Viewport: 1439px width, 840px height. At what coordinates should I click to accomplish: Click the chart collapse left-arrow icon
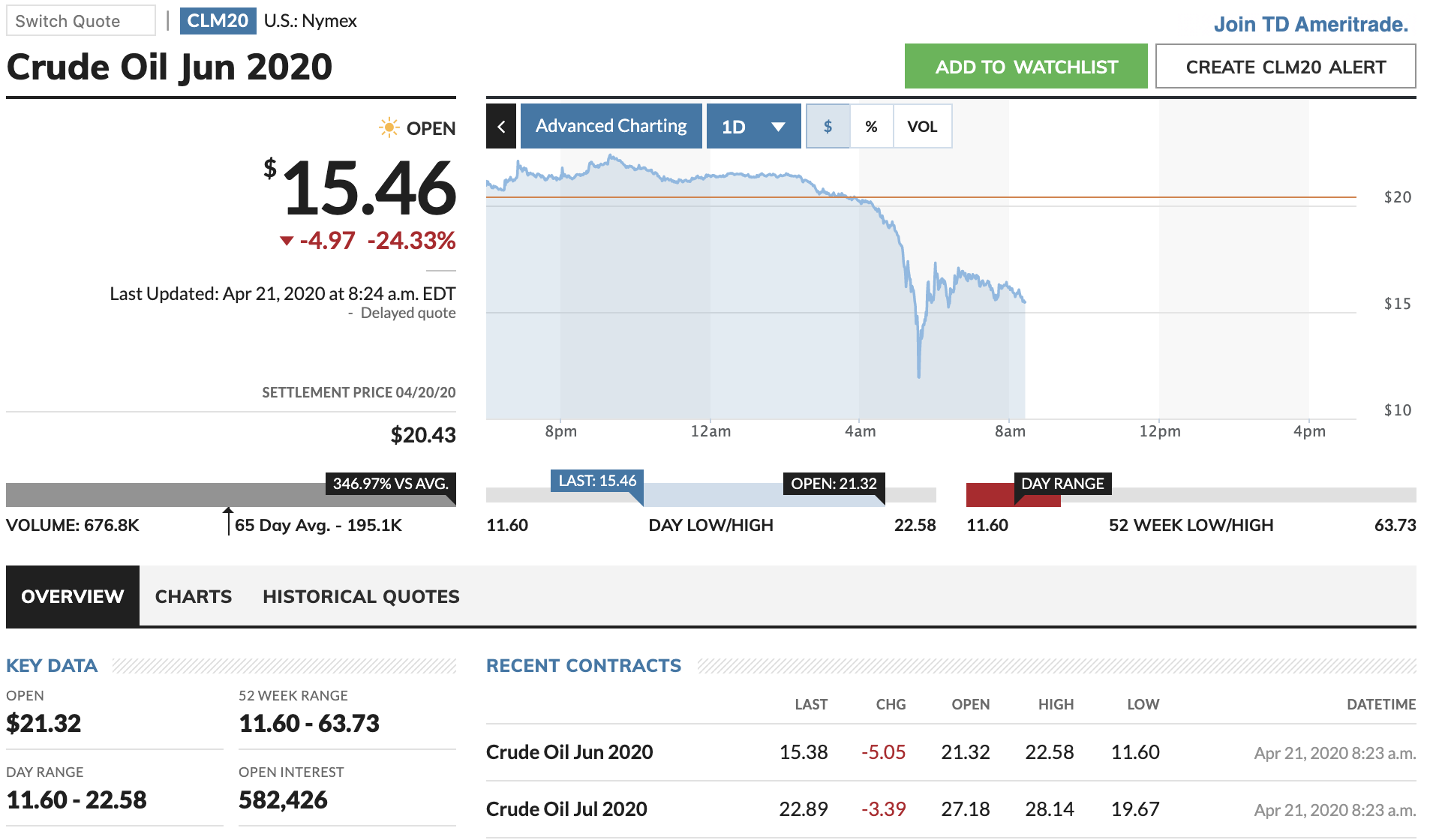pyautogui.click(x=501, y=126)
